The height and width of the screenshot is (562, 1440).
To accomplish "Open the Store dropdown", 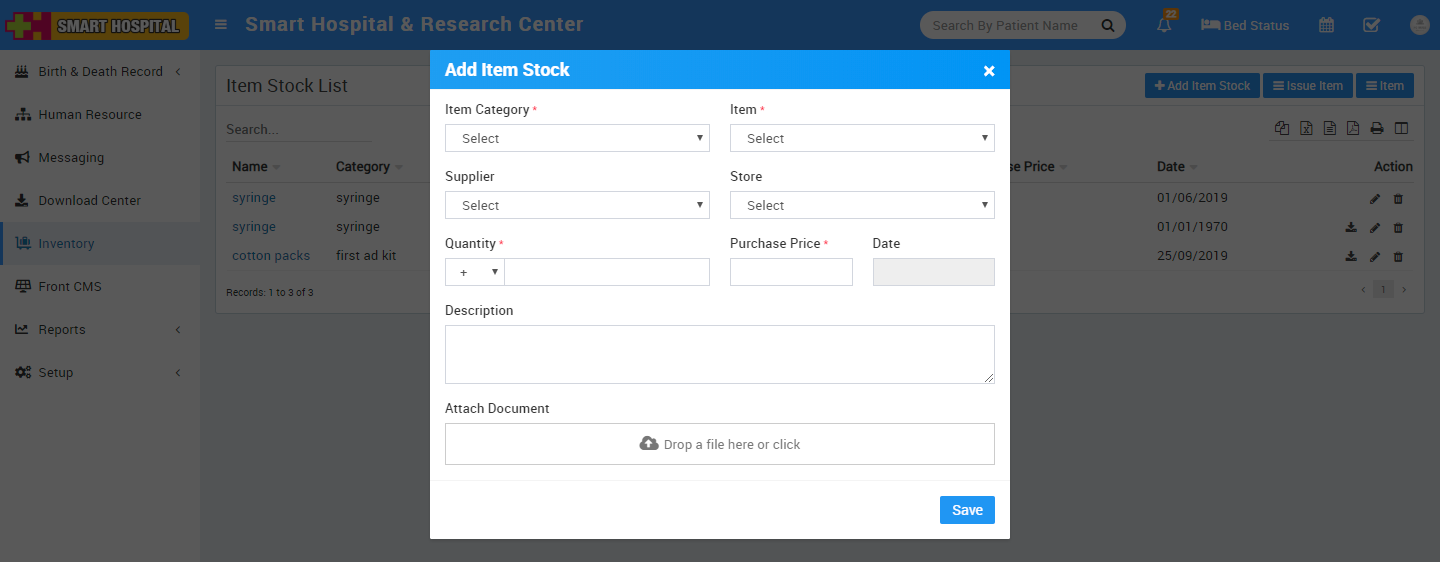I will pyautogui.click(x=862, y=205).
